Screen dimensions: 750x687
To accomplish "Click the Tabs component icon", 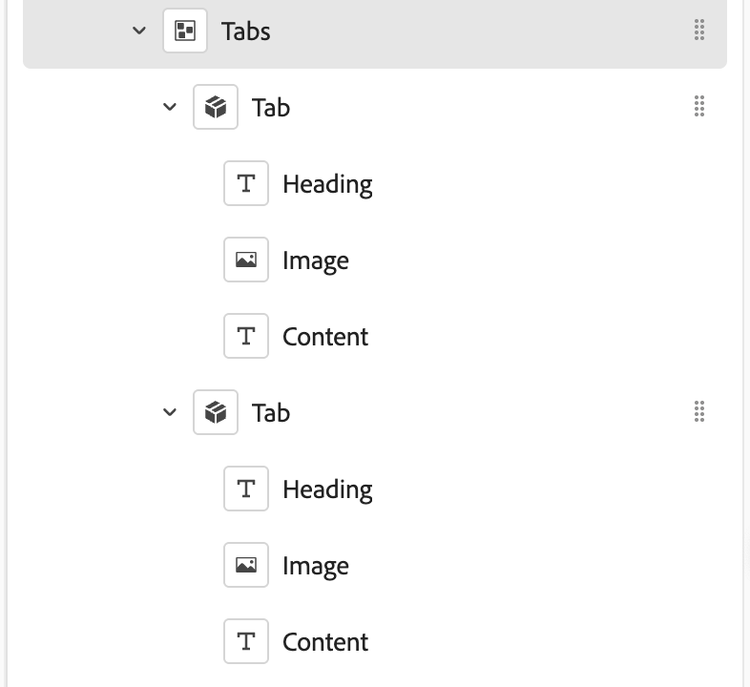I will pyautogui.click(x=185, y=31).
